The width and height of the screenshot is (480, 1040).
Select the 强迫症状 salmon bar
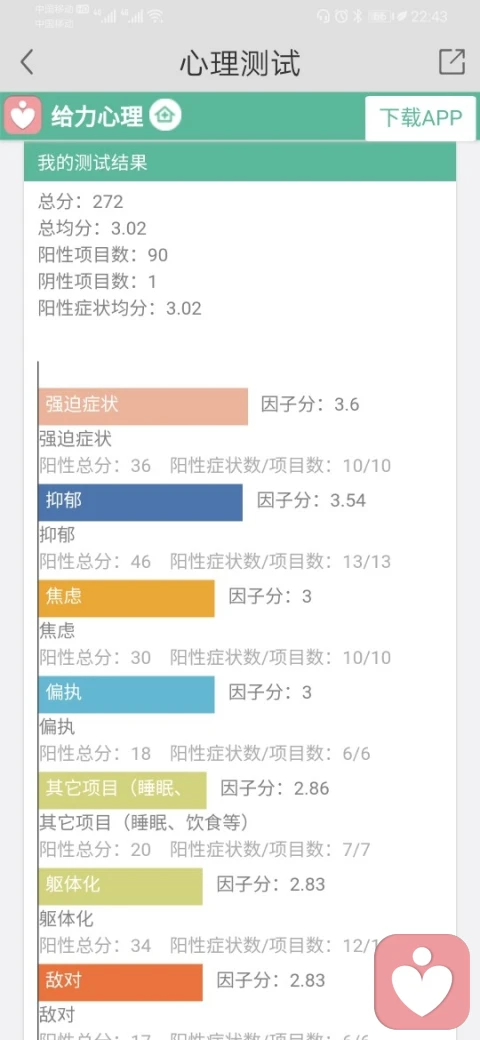click(143, 407)
